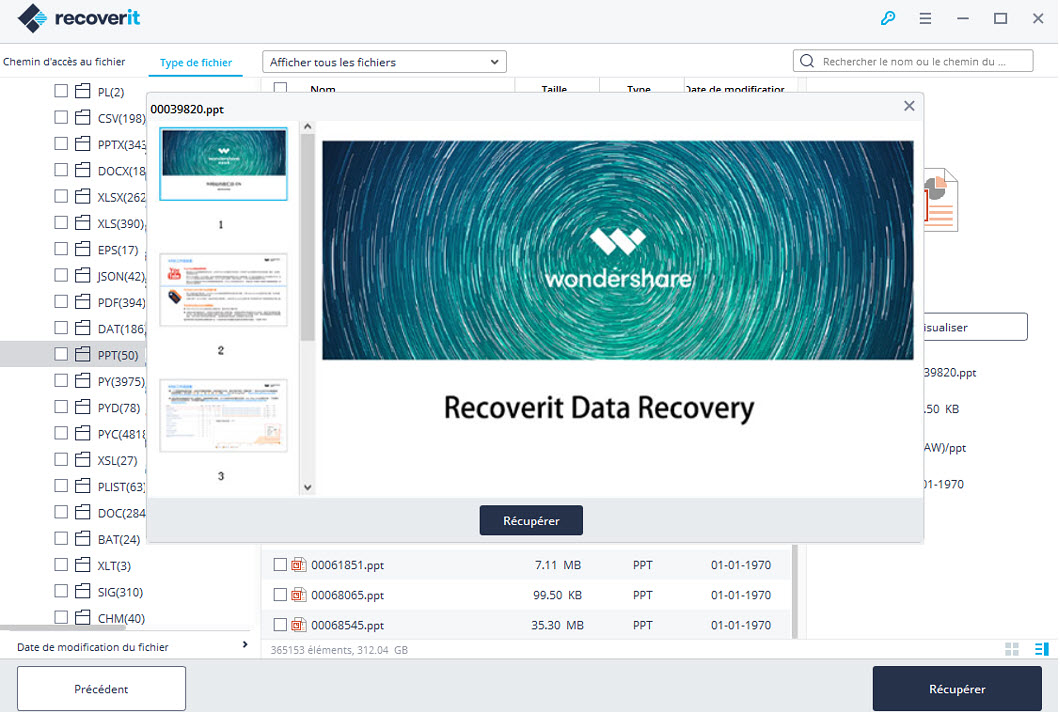Switch to list detail view
This screenshot has width=1060, height=712.
coord(1042,649)
